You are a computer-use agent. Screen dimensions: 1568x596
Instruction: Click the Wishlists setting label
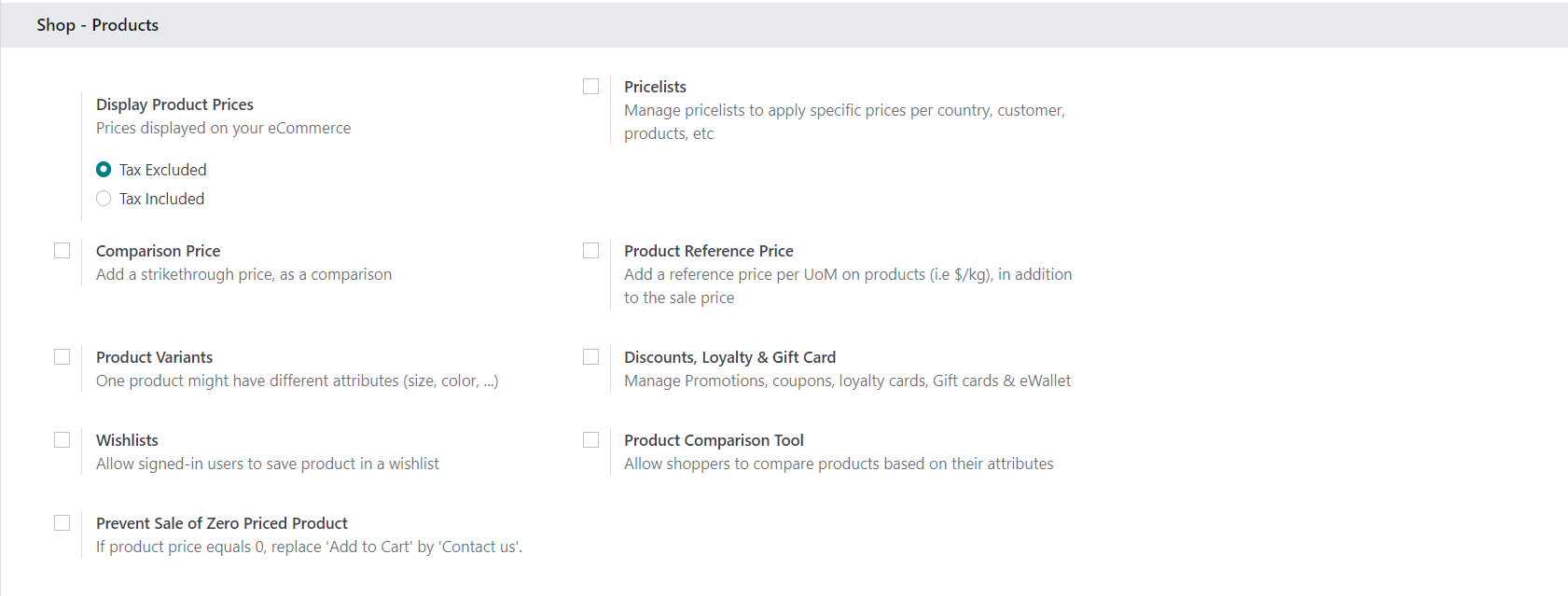pos(127,440)
